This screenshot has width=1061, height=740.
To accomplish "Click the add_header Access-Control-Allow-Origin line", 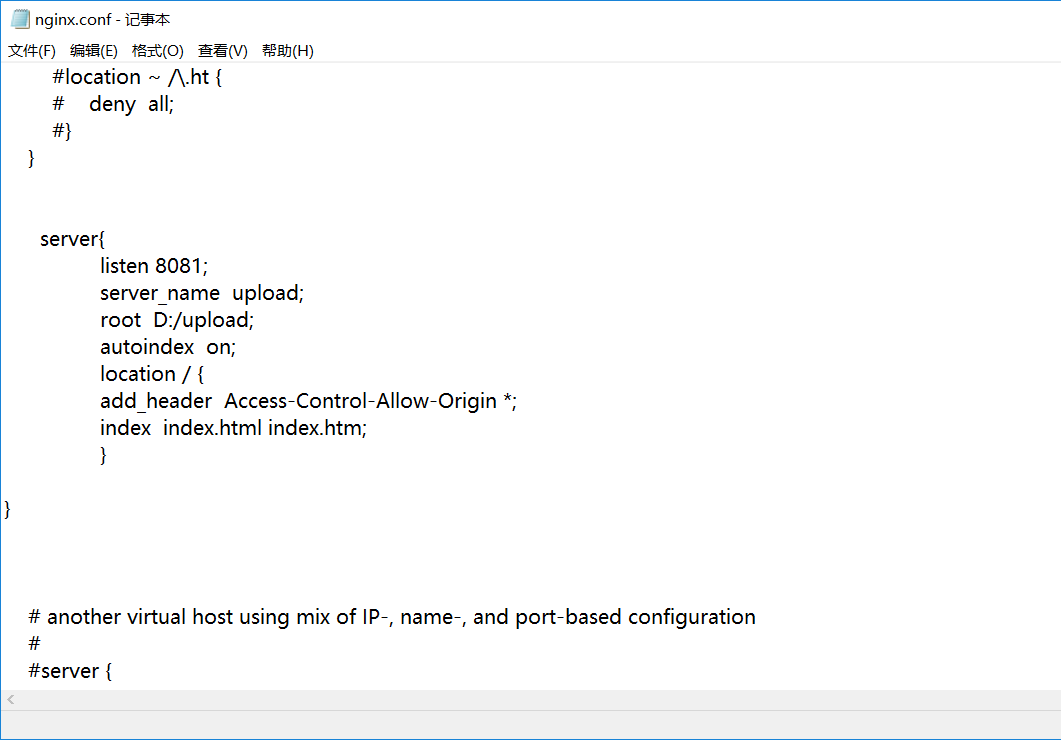I will pos(308,401).
